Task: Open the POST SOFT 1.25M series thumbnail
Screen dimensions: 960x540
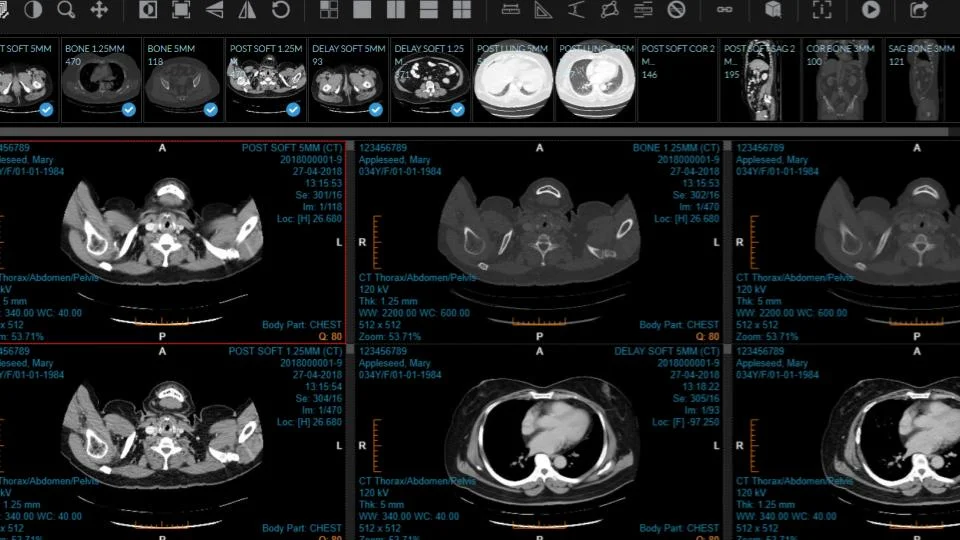Action: tap(266, 80)
